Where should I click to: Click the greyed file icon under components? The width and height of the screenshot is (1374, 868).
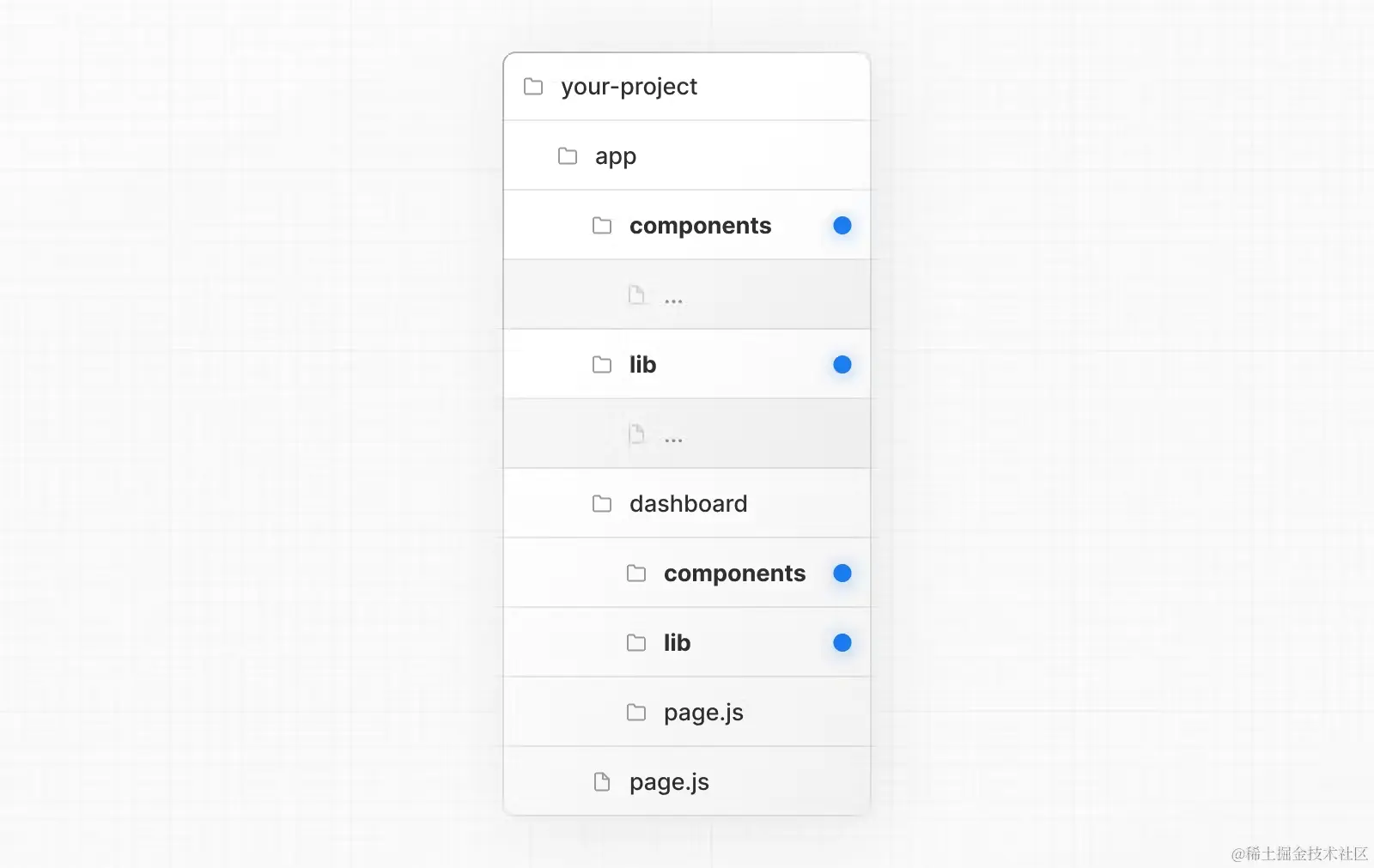[636, 295]
